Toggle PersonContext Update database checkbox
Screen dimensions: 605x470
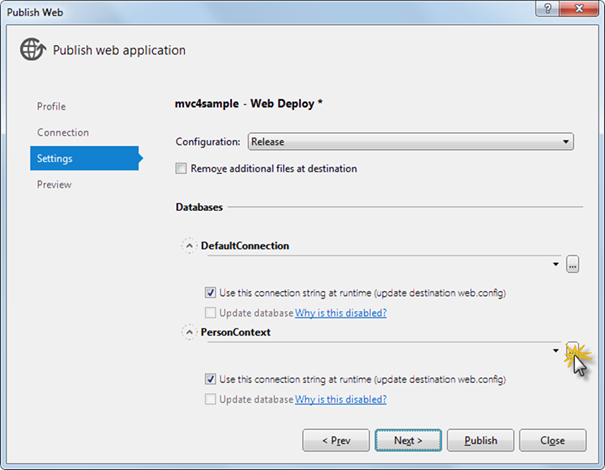[x=210, y=399]
